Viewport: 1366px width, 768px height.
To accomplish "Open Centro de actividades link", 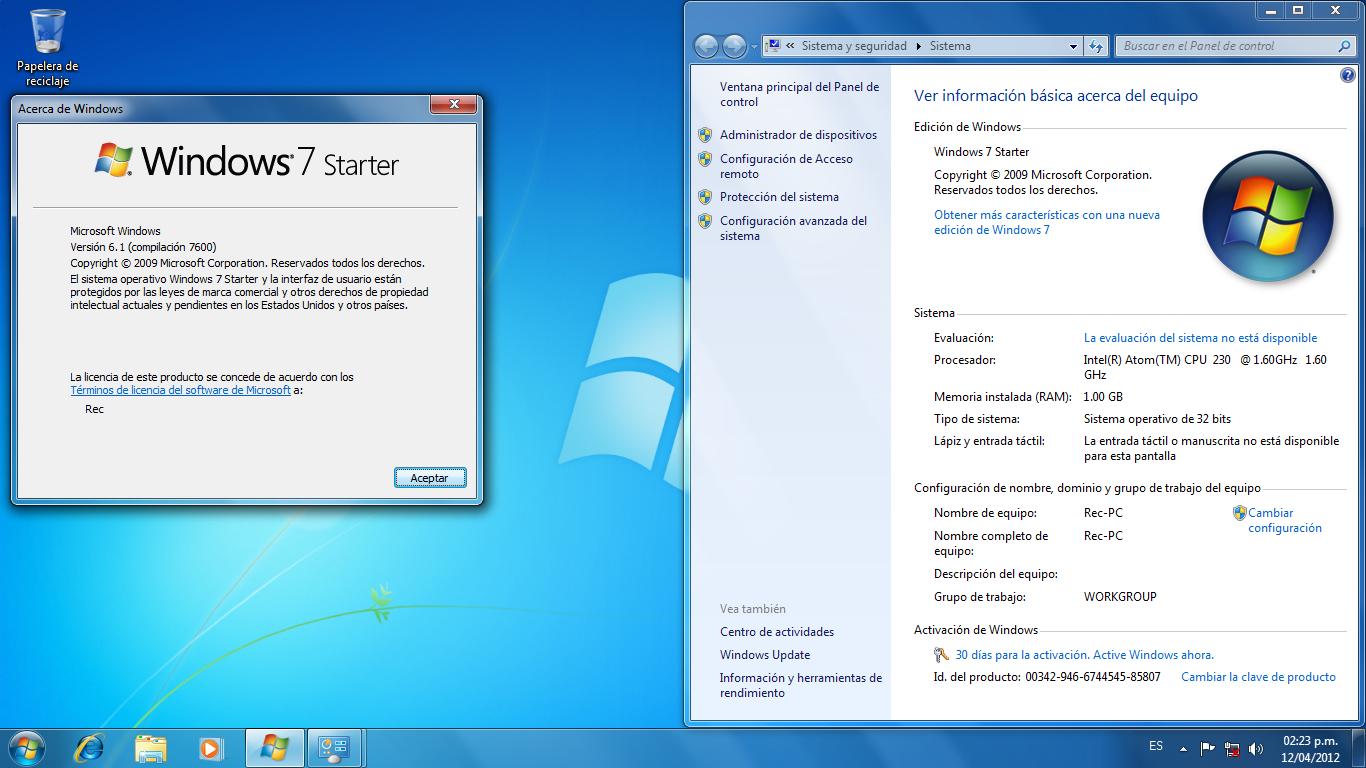I will (777, 632).
